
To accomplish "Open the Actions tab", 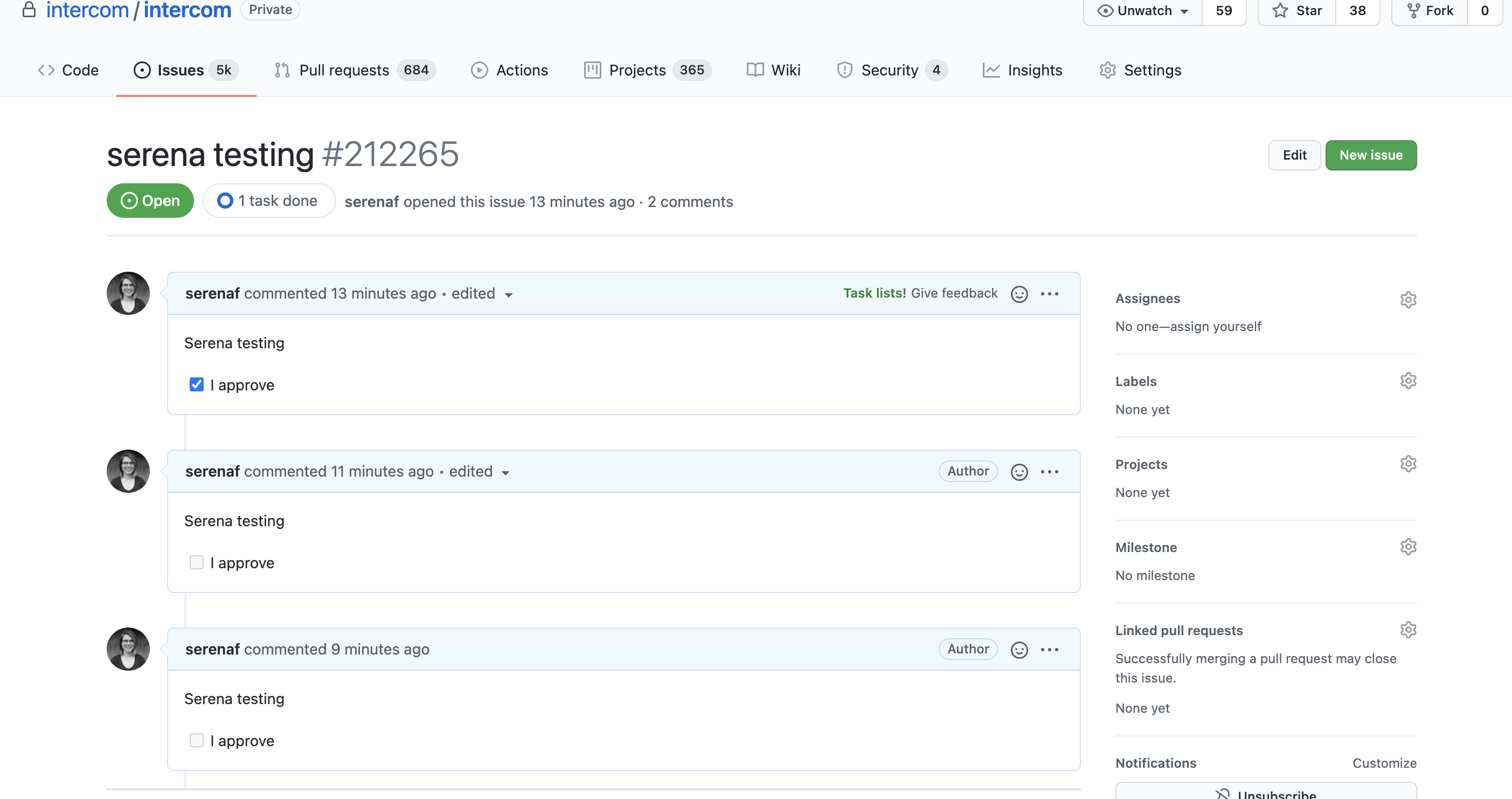I will tap(510, 71).
